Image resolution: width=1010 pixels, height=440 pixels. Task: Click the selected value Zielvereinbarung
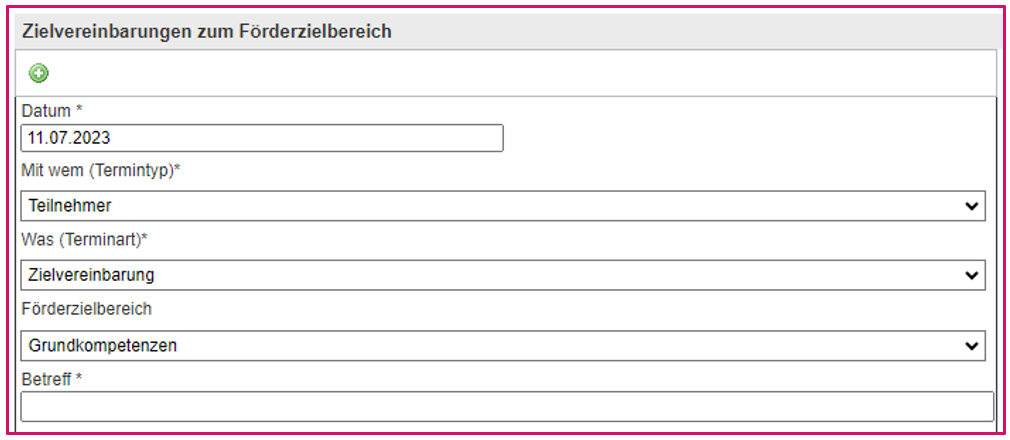pos(91,275)
